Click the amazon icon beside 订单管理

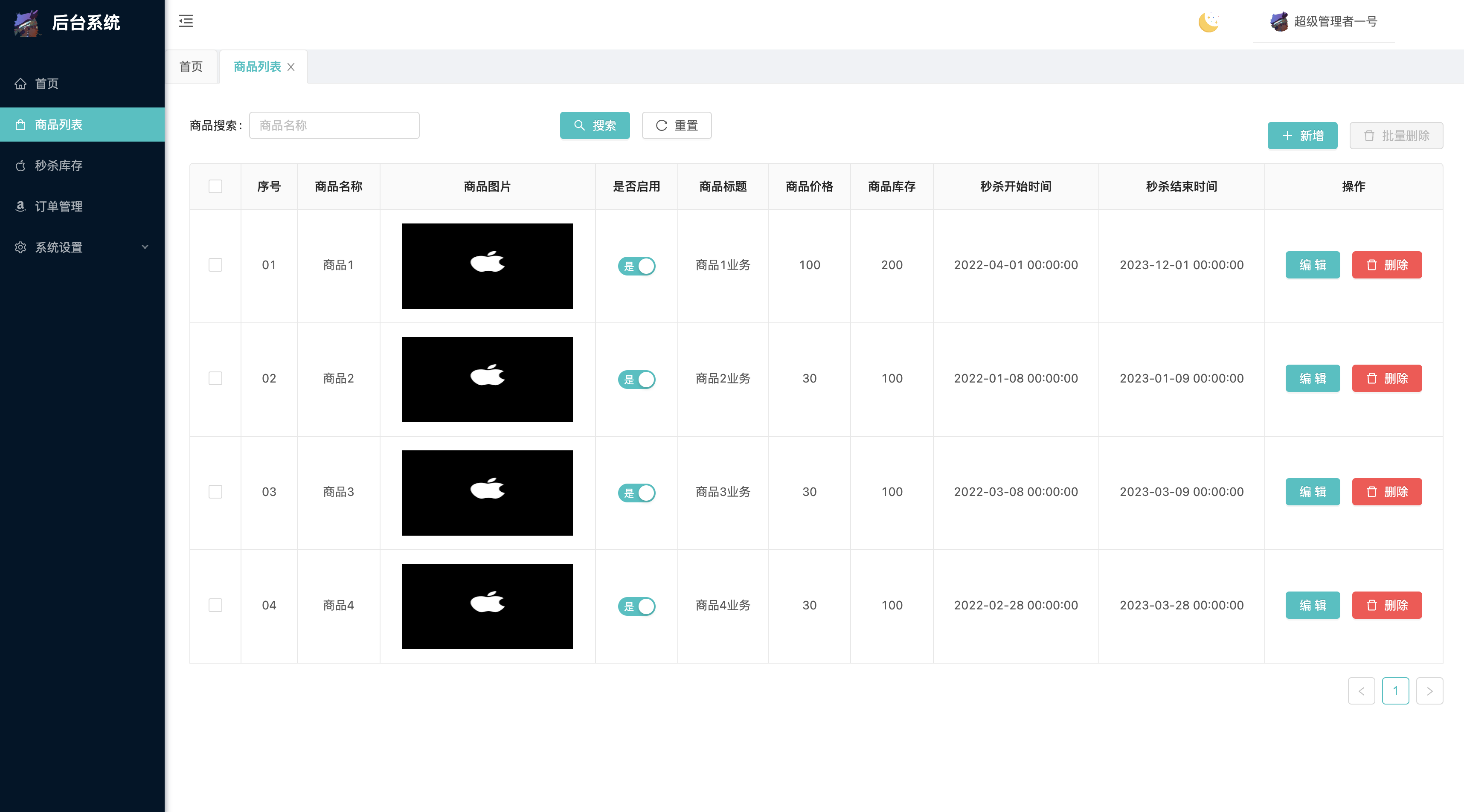(20, 206)
